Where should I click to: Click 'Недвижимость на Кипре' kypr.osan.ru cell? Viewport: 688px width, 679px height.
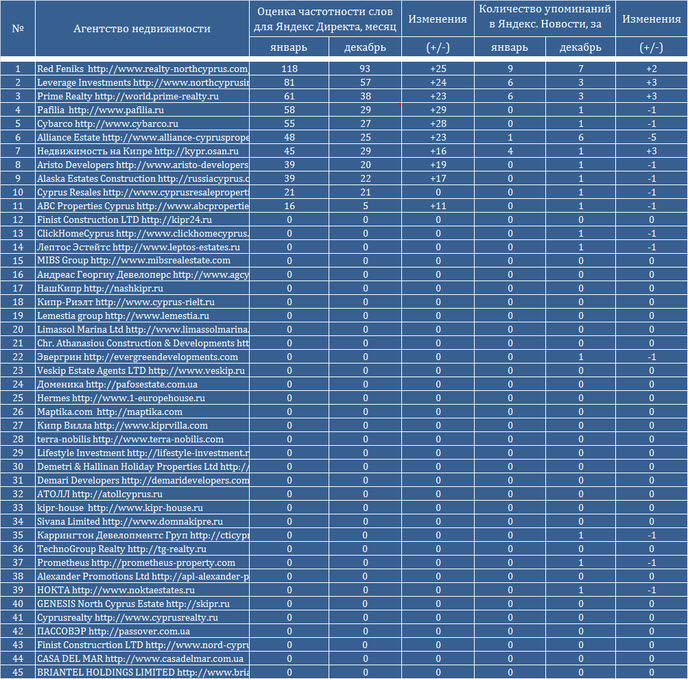tap(142, 151)
